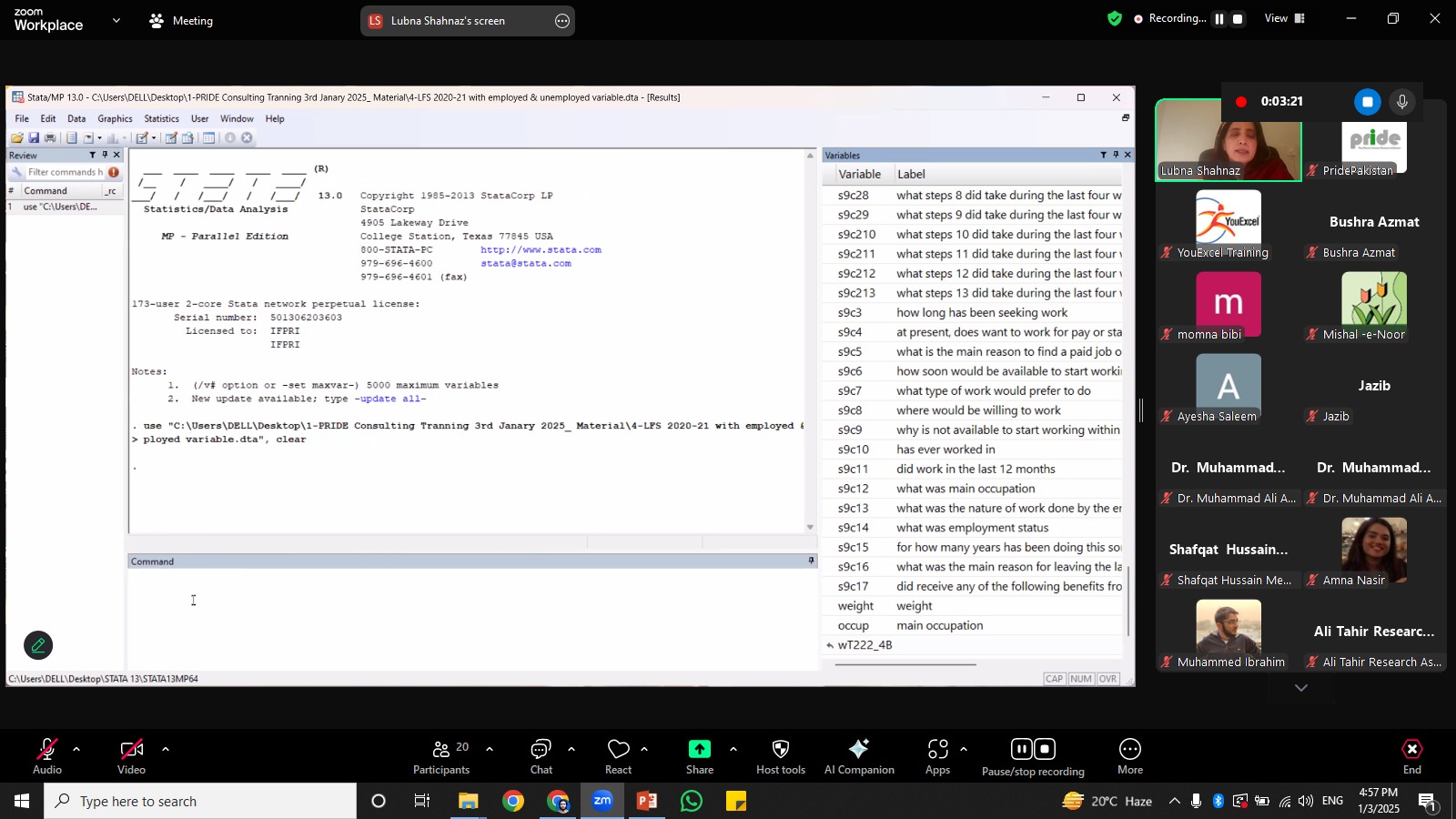This screenshot has width=1456, height=819.
Task: Open a dataset with Stata's Open toolbar icon
Action: point(17,138)
